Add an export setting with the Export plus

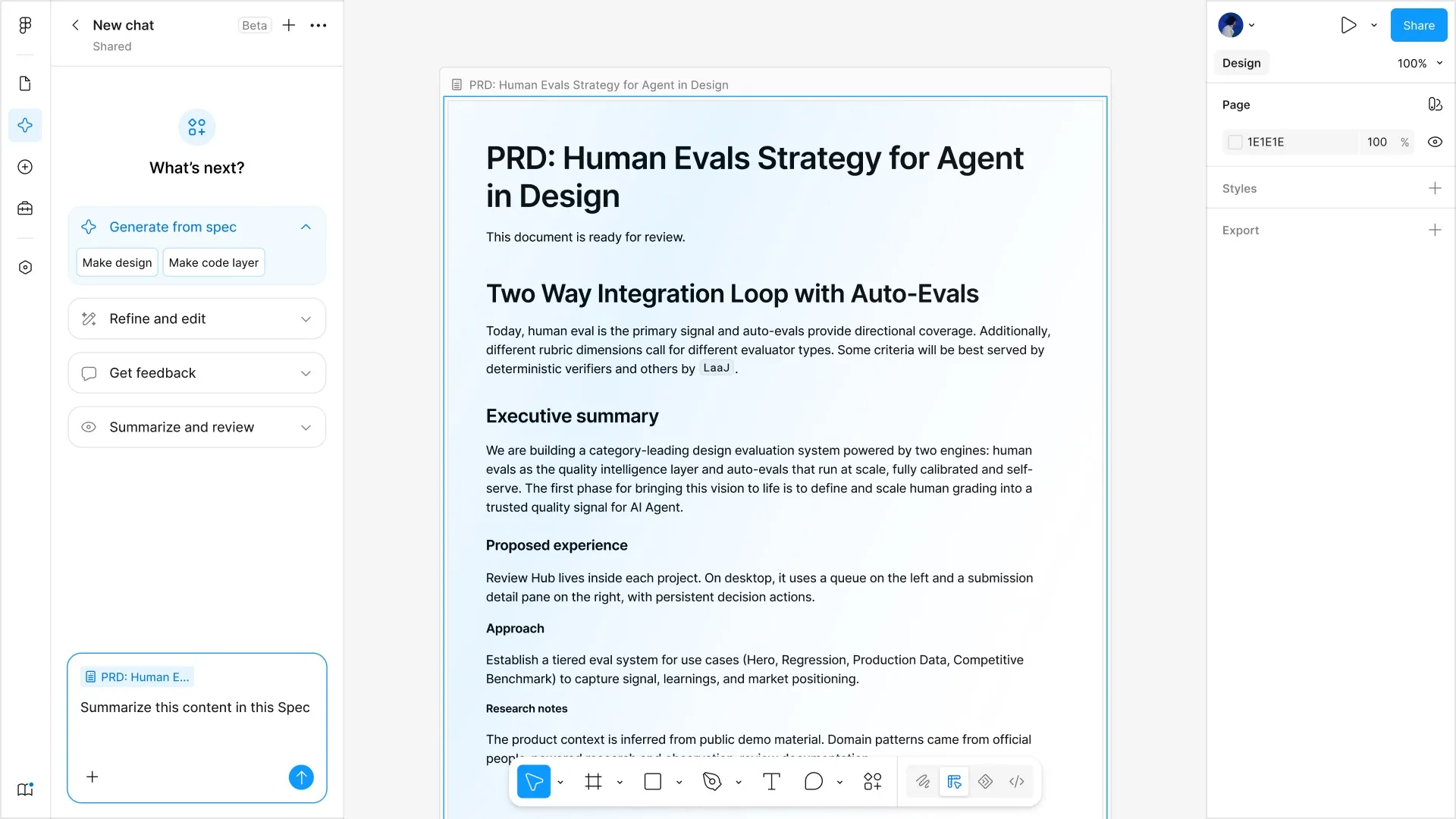click(x=1435, y=230)
